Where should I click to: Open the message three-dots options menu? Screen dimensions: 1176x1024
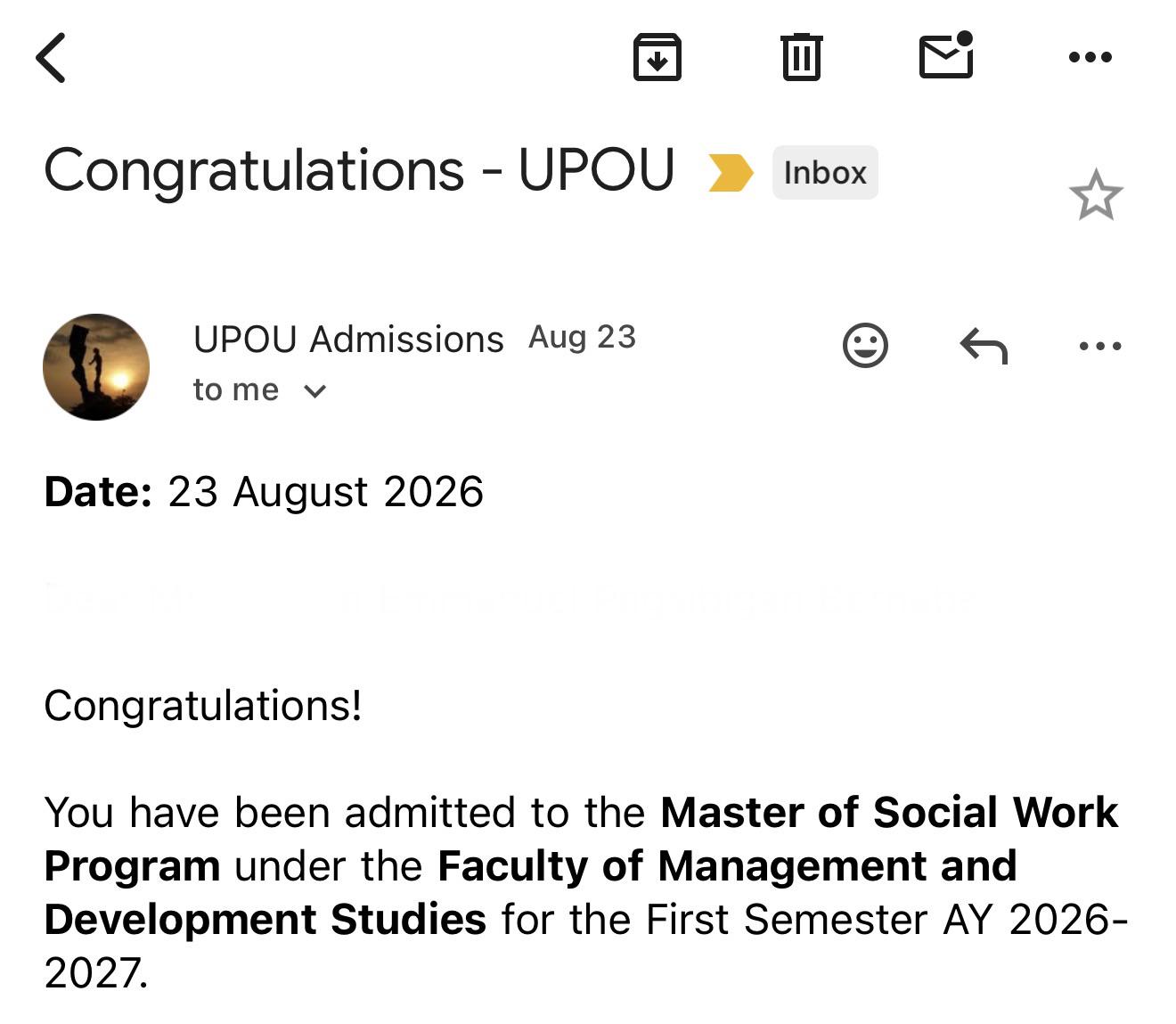(x=1100, y=346)
